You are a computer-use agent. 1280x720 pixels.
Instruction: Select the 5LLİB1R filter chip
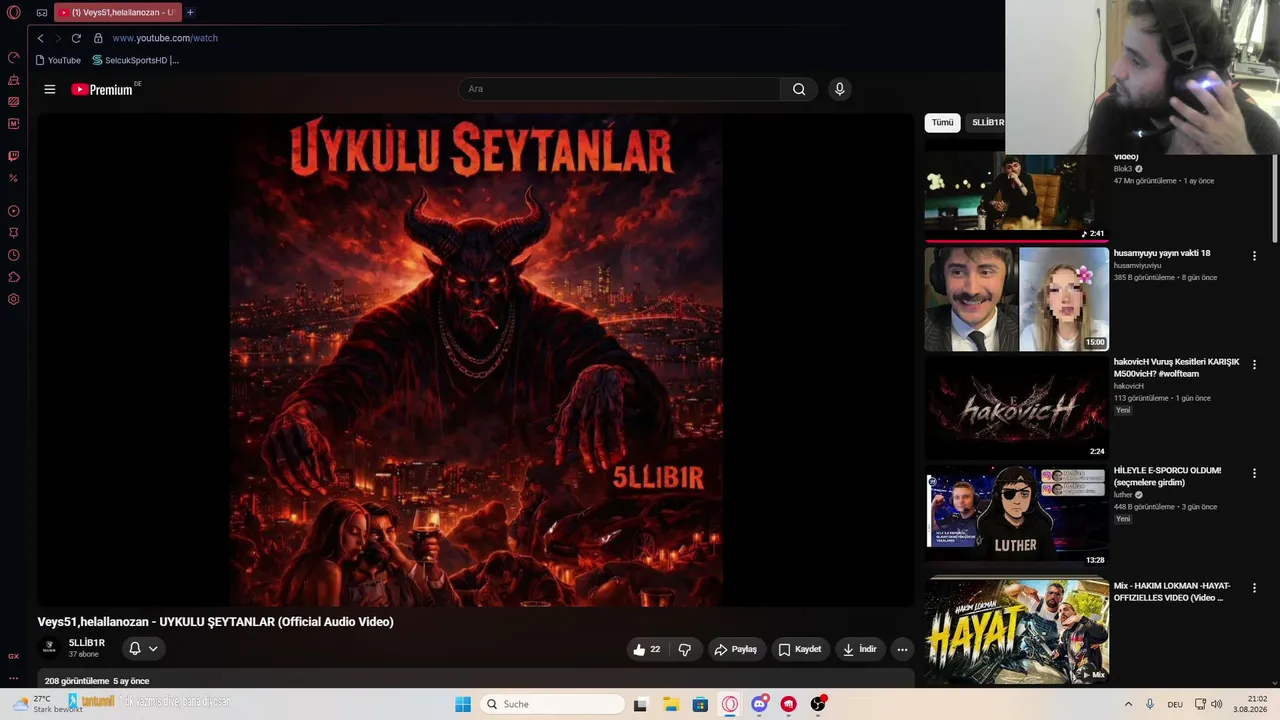986,122
